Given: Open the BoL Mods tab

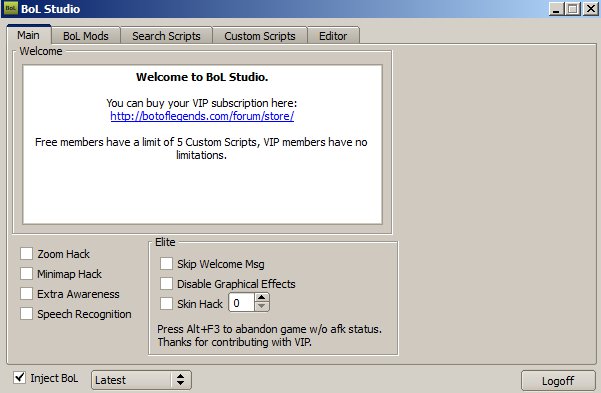Looking at the screenshot, I should (86, 36).
